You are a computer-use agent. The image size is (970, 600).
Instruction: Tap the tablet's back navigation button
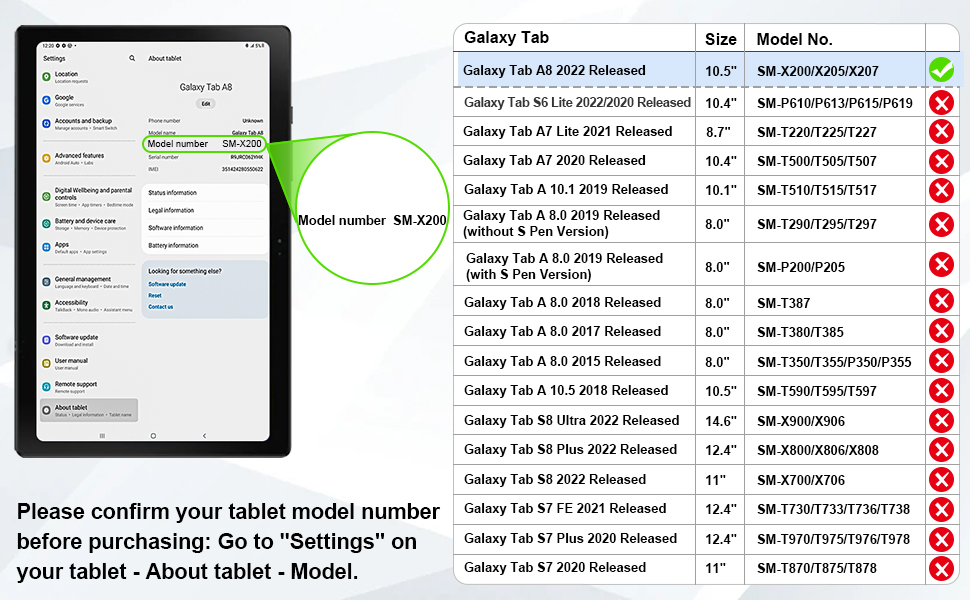point(205,436)
